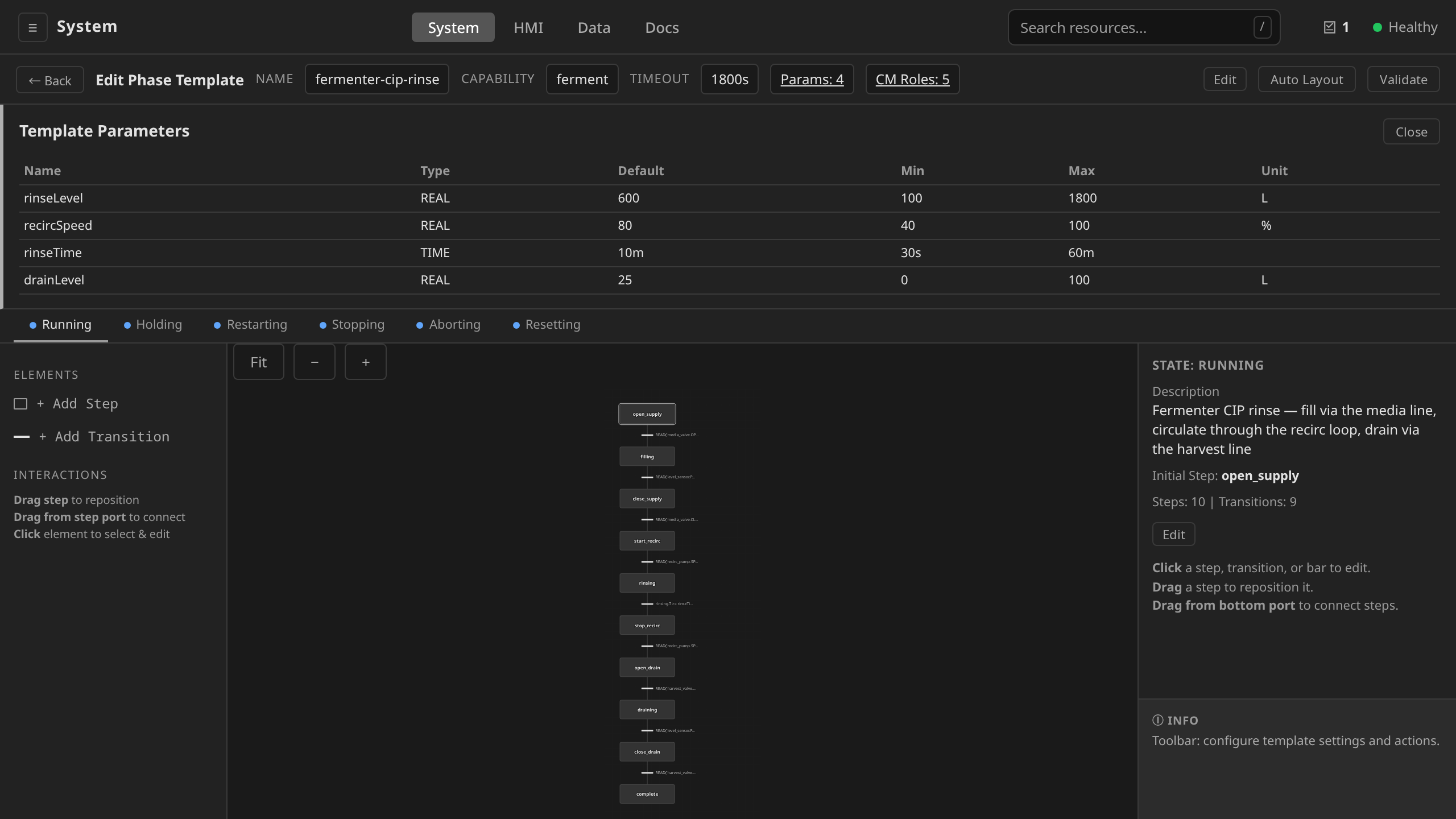Click the fermenter-cip-rinse name field
1456x819 pixels.
pyautogui.click(x=377, y=79)
